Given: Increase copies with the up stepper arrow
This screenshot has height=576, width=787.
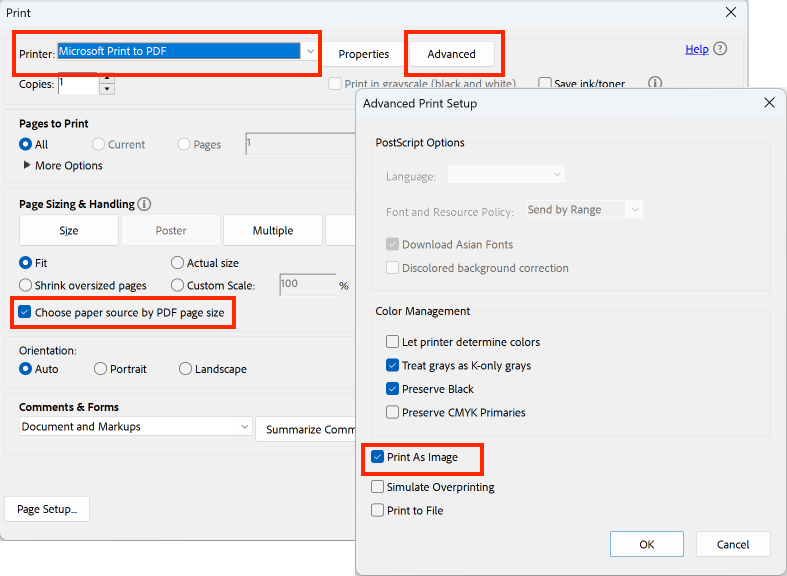Looking at the screenshot, I should (107, 78).
